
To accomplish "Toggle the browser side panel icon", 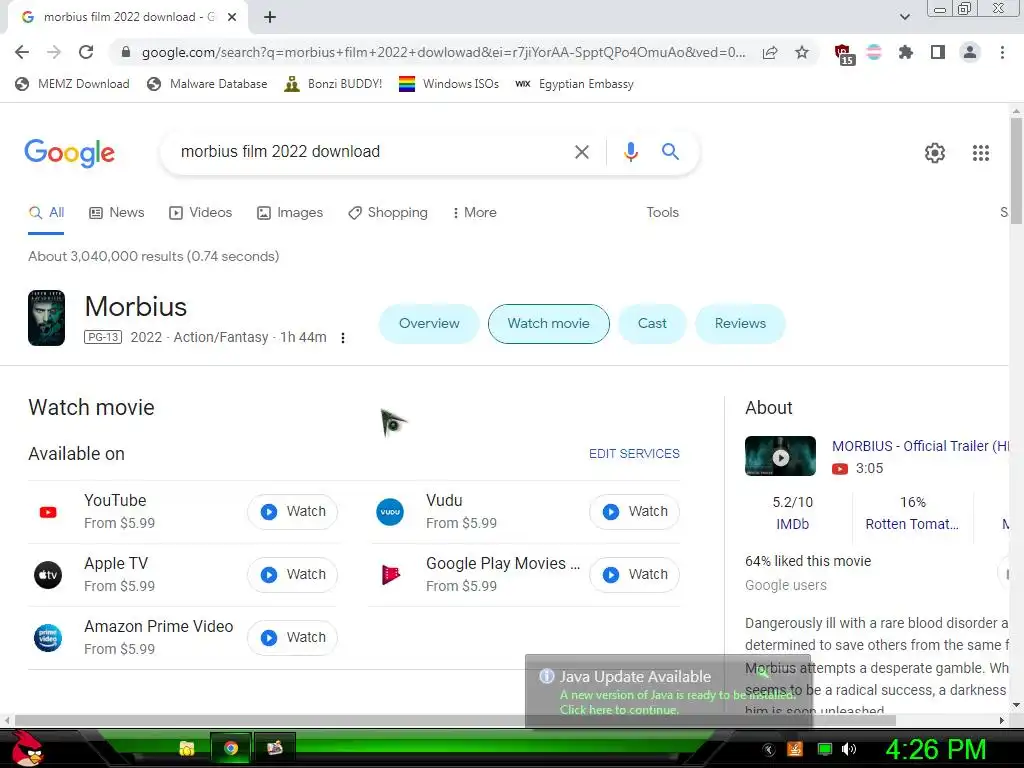I will click(938, 52).
